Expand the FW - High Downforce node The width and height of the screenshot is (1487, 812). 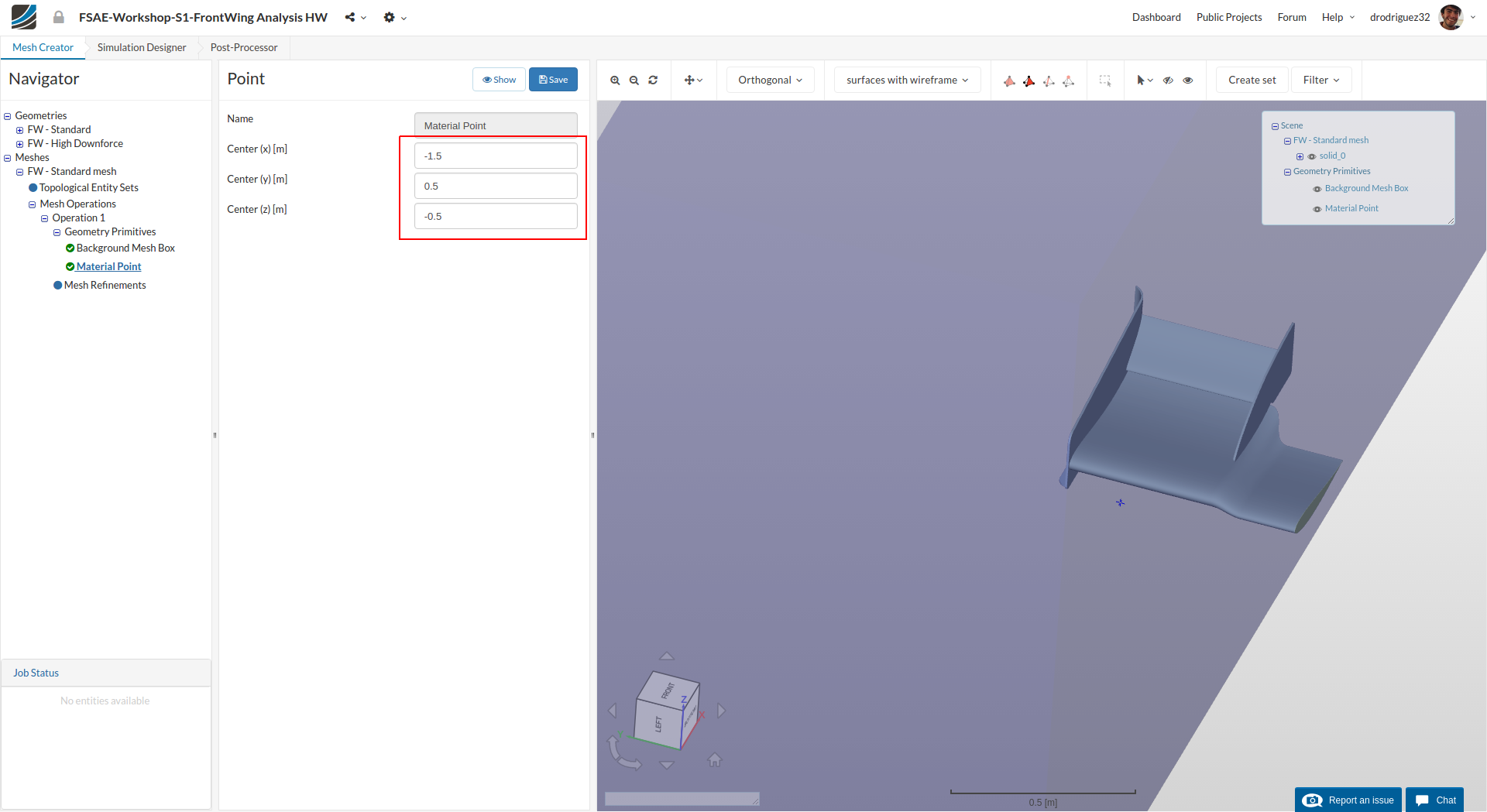pos(20,144)
